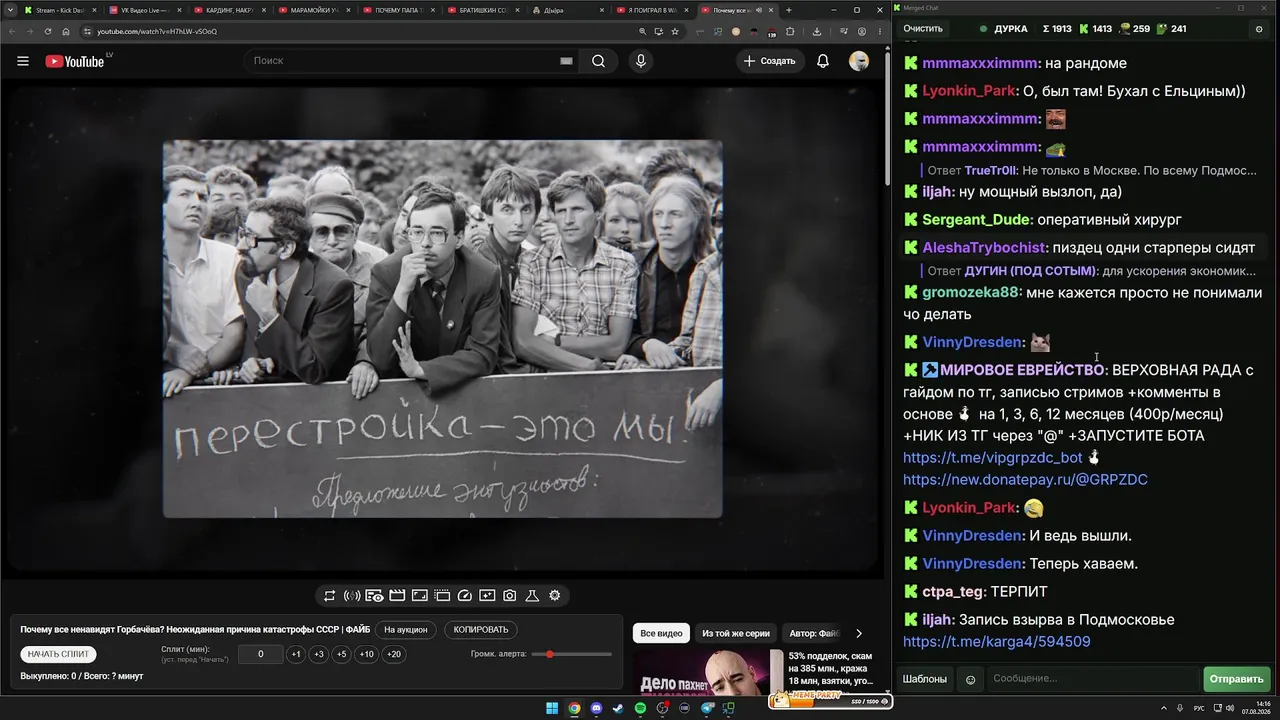
Task: Open the on-screen keyboard in search box
Action: click(566, 61)
